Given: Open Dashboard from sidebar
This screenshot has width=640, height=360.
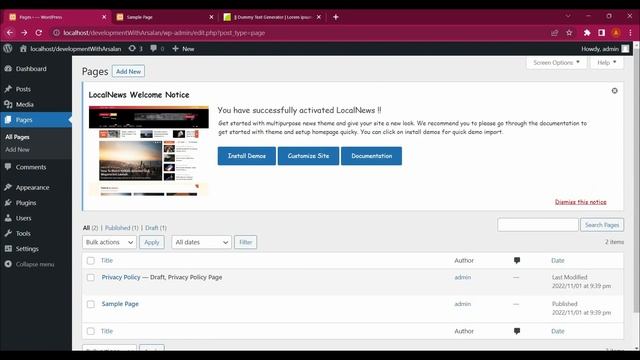Looking at the screenshot, I should click(x=31, y=69).
